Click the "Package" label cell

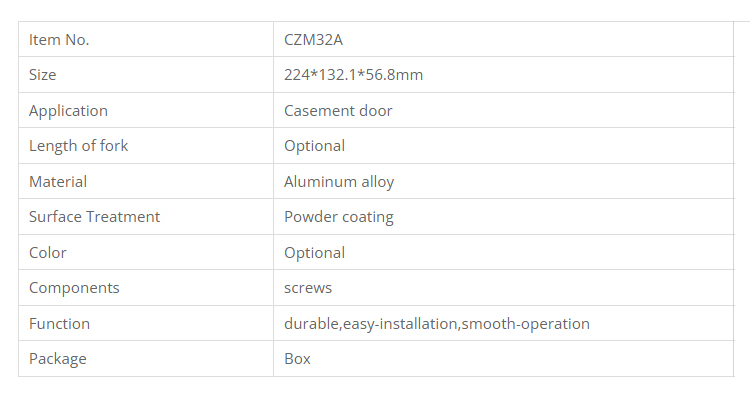coord(58,359)
